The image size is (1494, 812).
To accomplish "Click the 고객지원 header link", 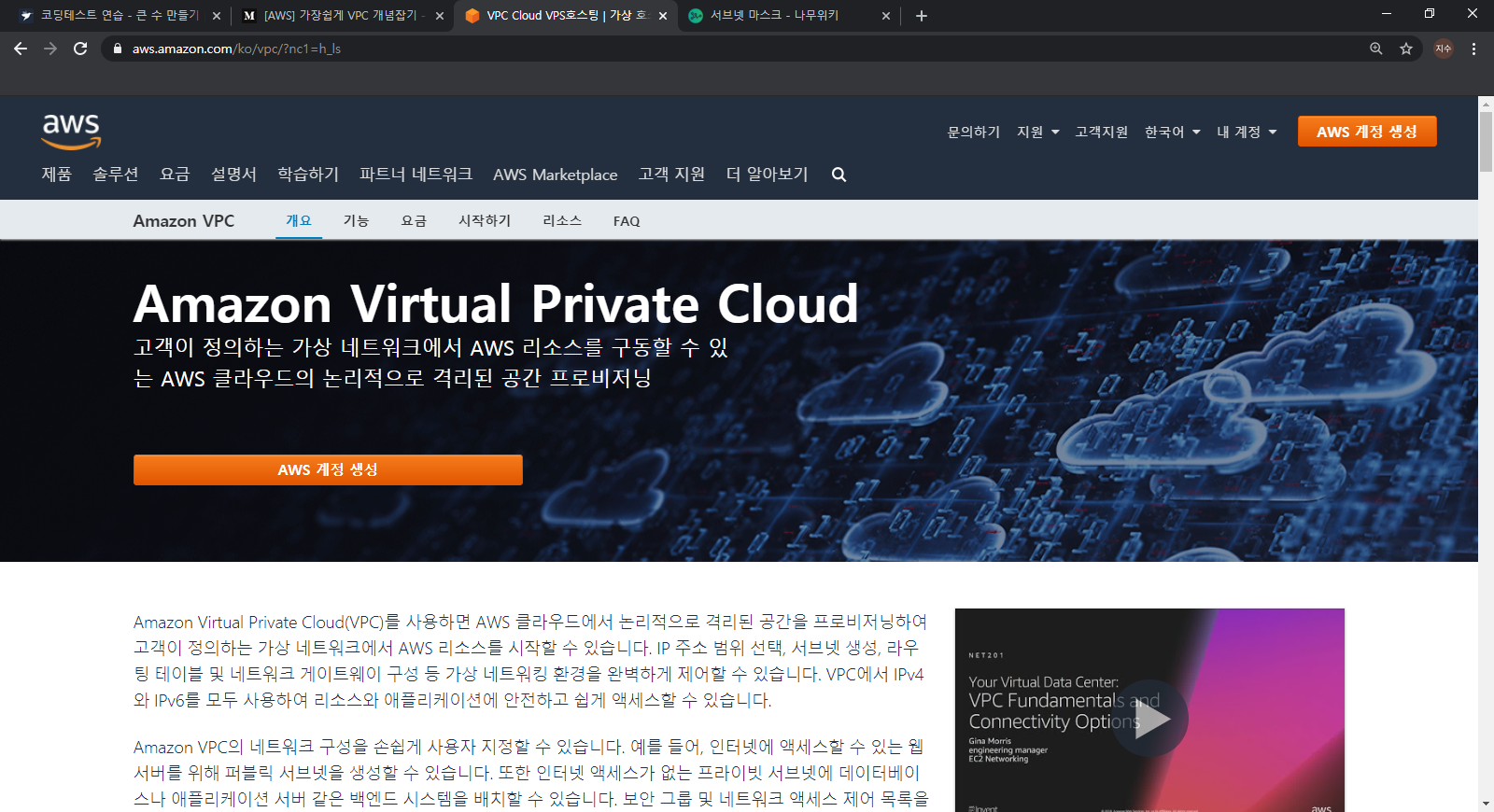I will pyautogui.click(x=1101, y=132).
